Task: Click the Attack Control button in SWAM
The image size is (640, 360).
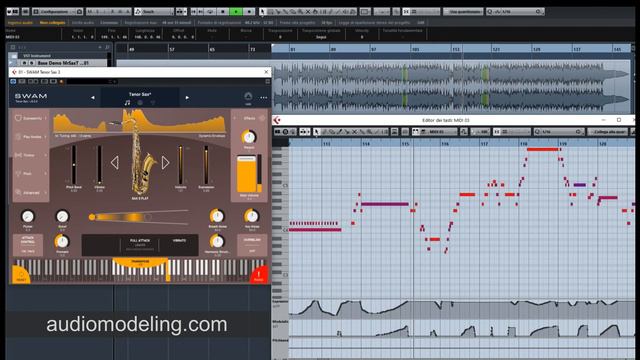Action: click(x=28, y=245)
